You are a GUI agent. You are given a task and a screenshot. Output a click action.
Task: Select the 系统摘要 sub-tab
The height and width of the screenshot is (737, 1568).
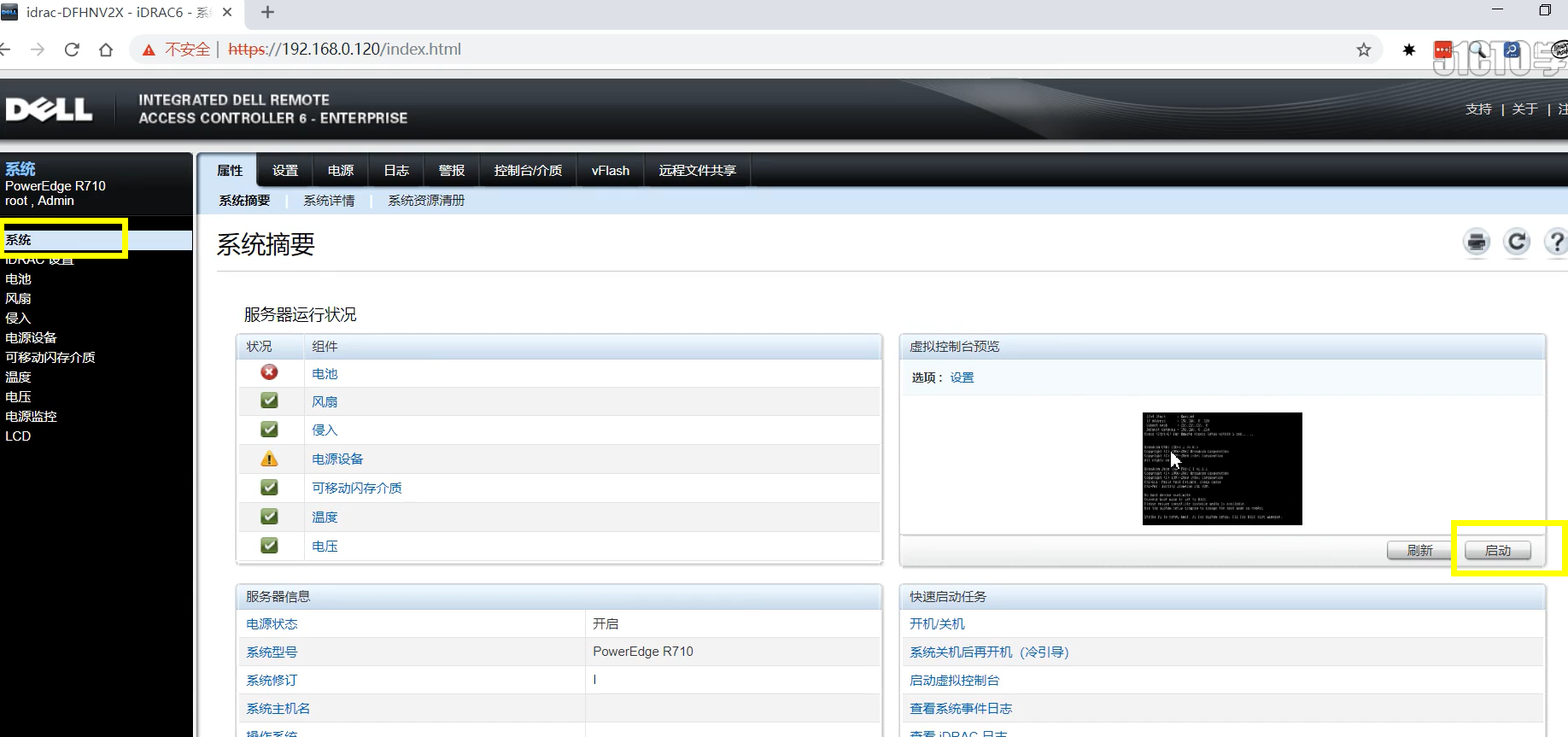coord(244,201)
